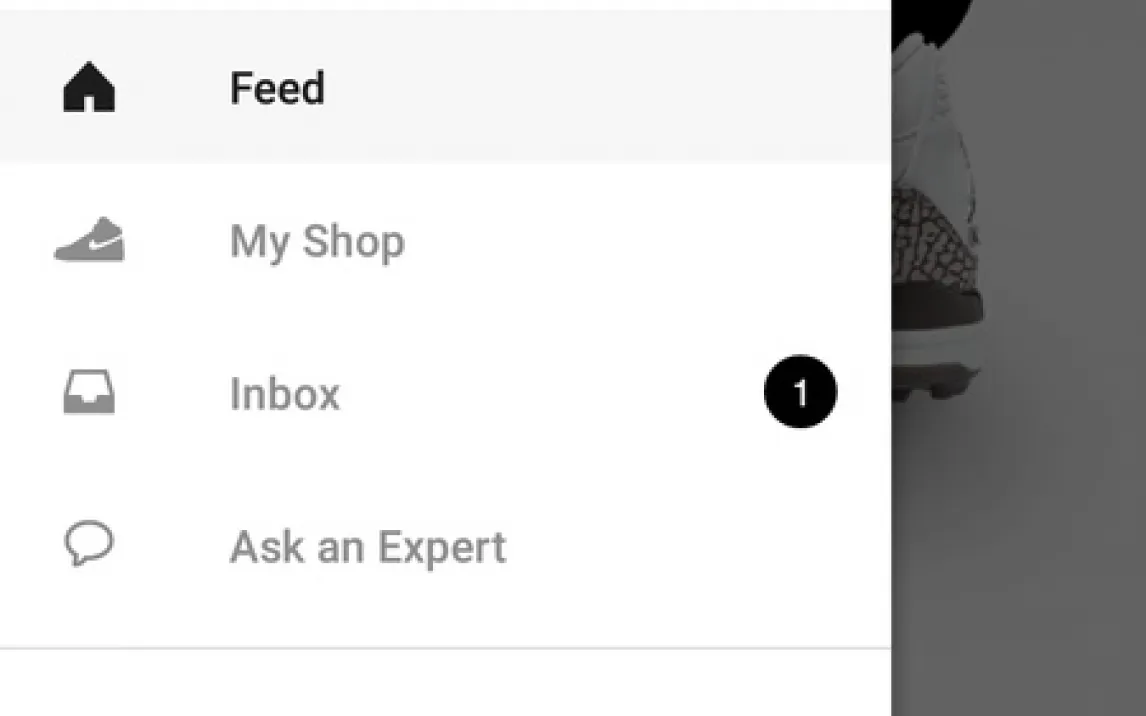Click empty space right of Feed label
Image resolution: width=1146 pixels, height=716 pixels.
pos(600,88)
